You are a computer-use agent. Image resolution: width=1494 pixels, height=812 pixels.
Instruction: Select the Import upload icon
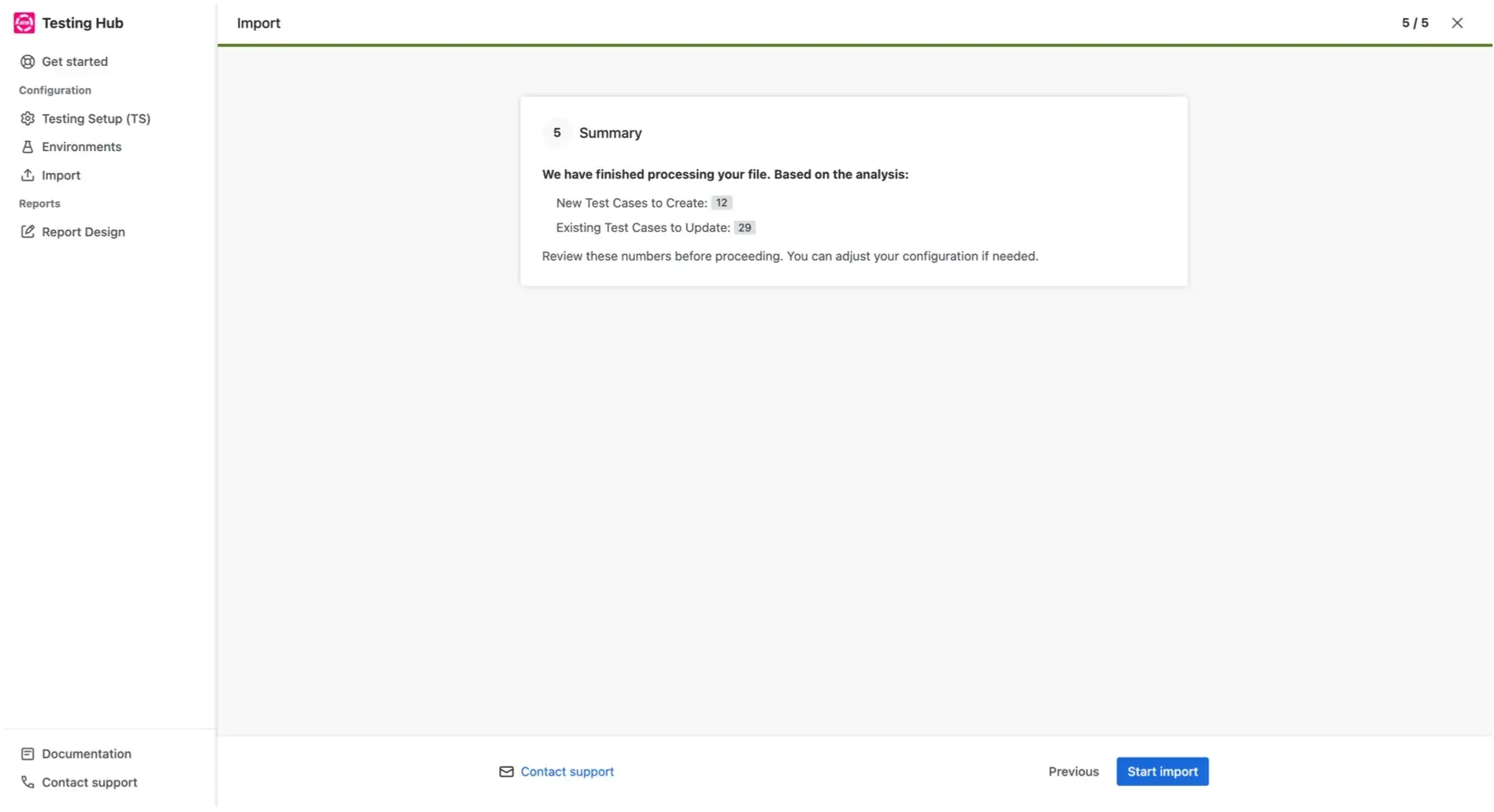pos(28,175)
